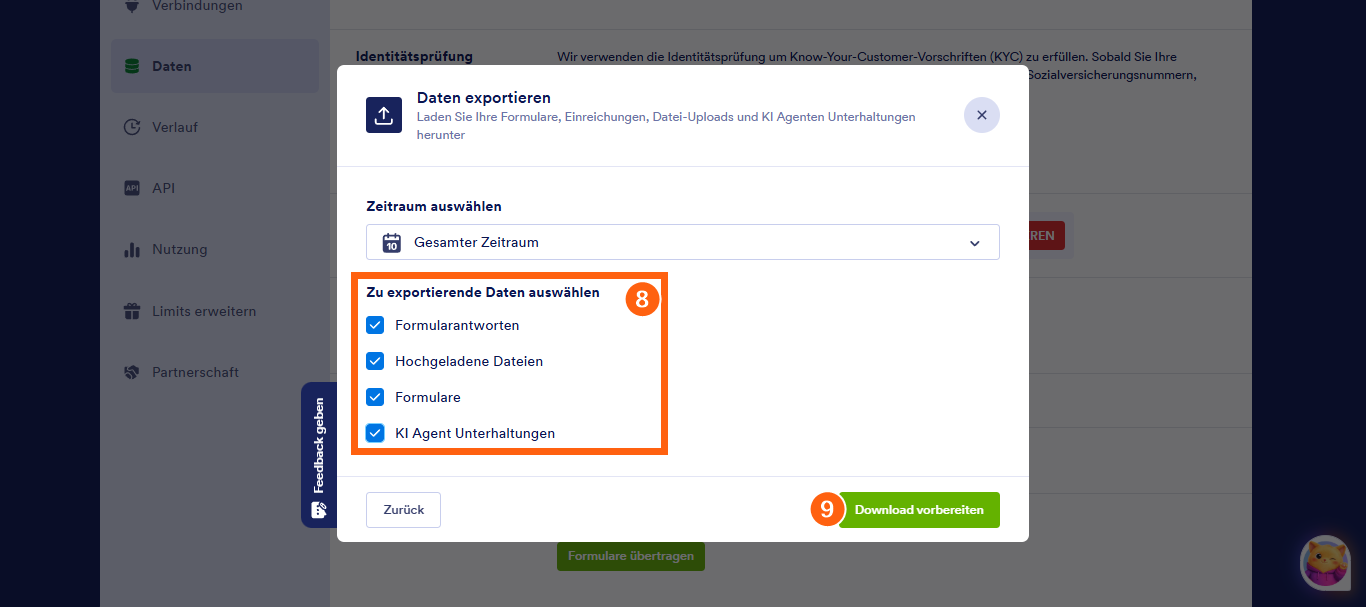Image resolution: width=1366 pixels, height=607 pixels.
Task: Click the API badge icon
Action: [131, 188]
